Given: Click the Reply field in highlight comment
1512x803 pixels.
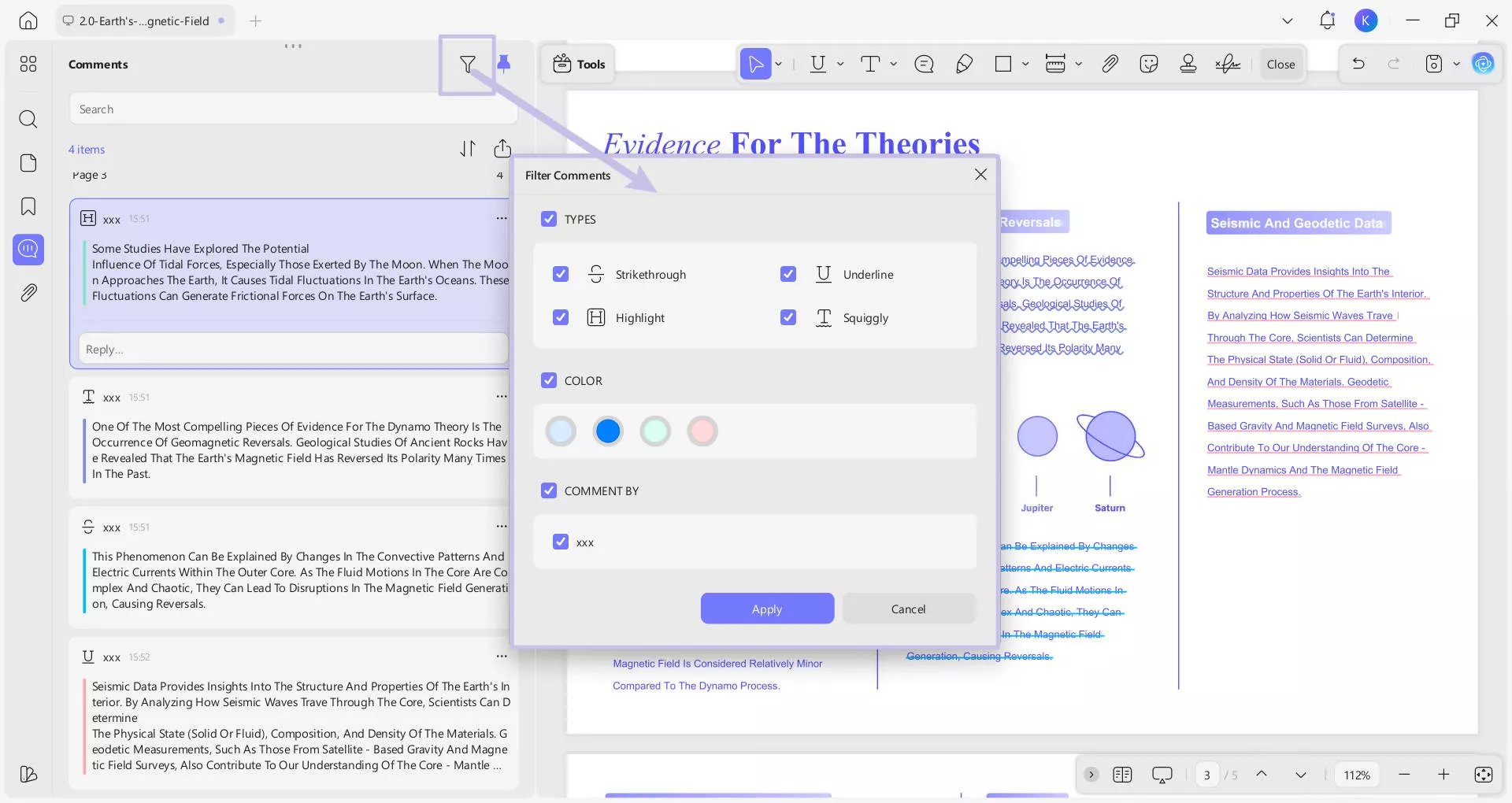Looking at the screenshot, I should (293, 349).
